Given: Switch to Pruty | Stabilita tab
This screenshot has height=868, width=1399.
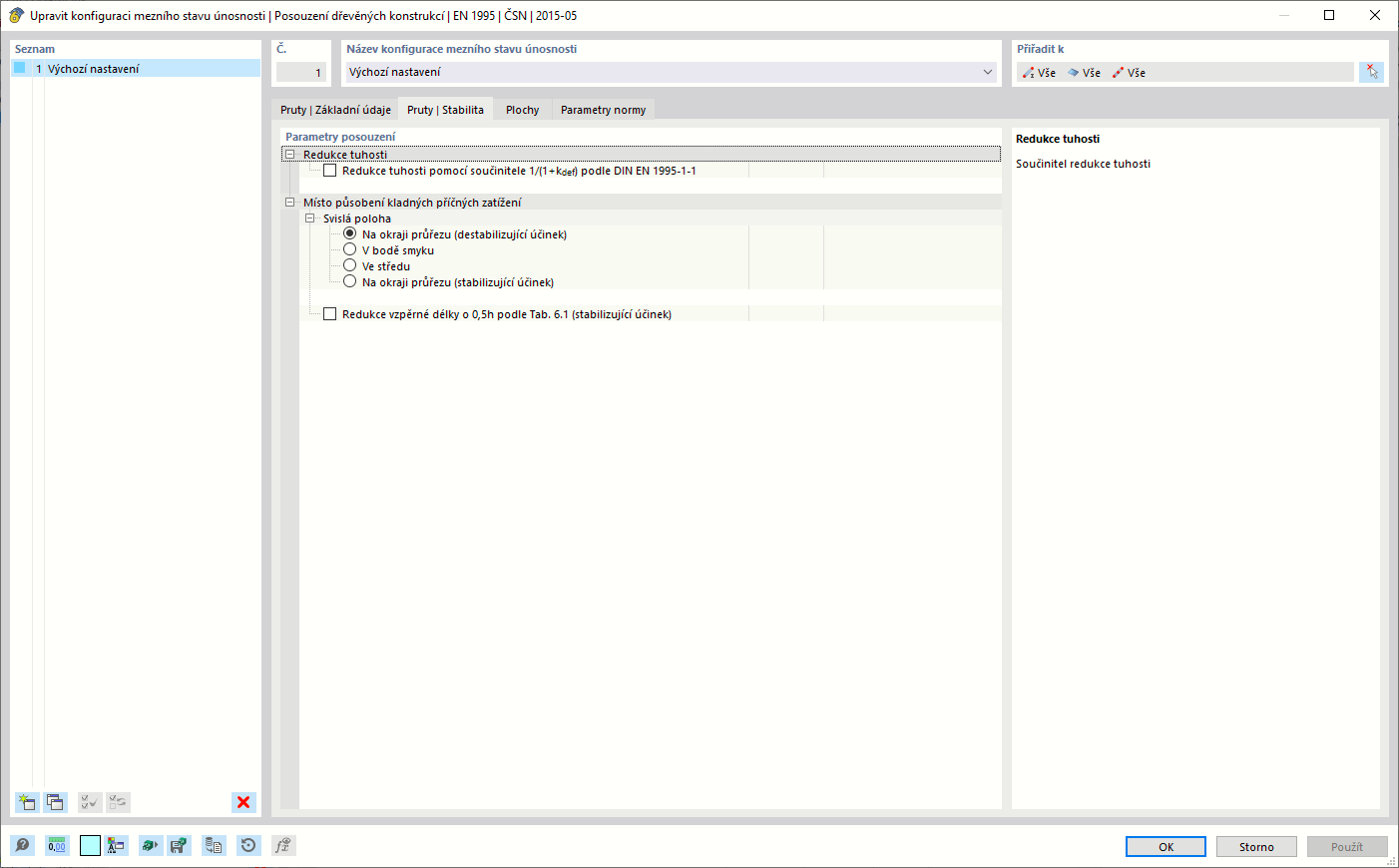Looking at the screenshot, I should 445,110.
